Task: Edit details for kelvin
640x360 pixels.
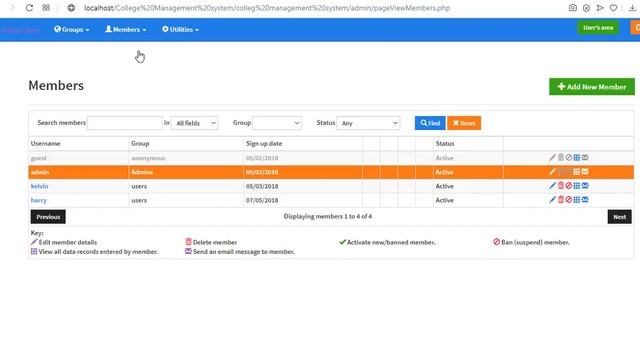Action: point(552,186)
